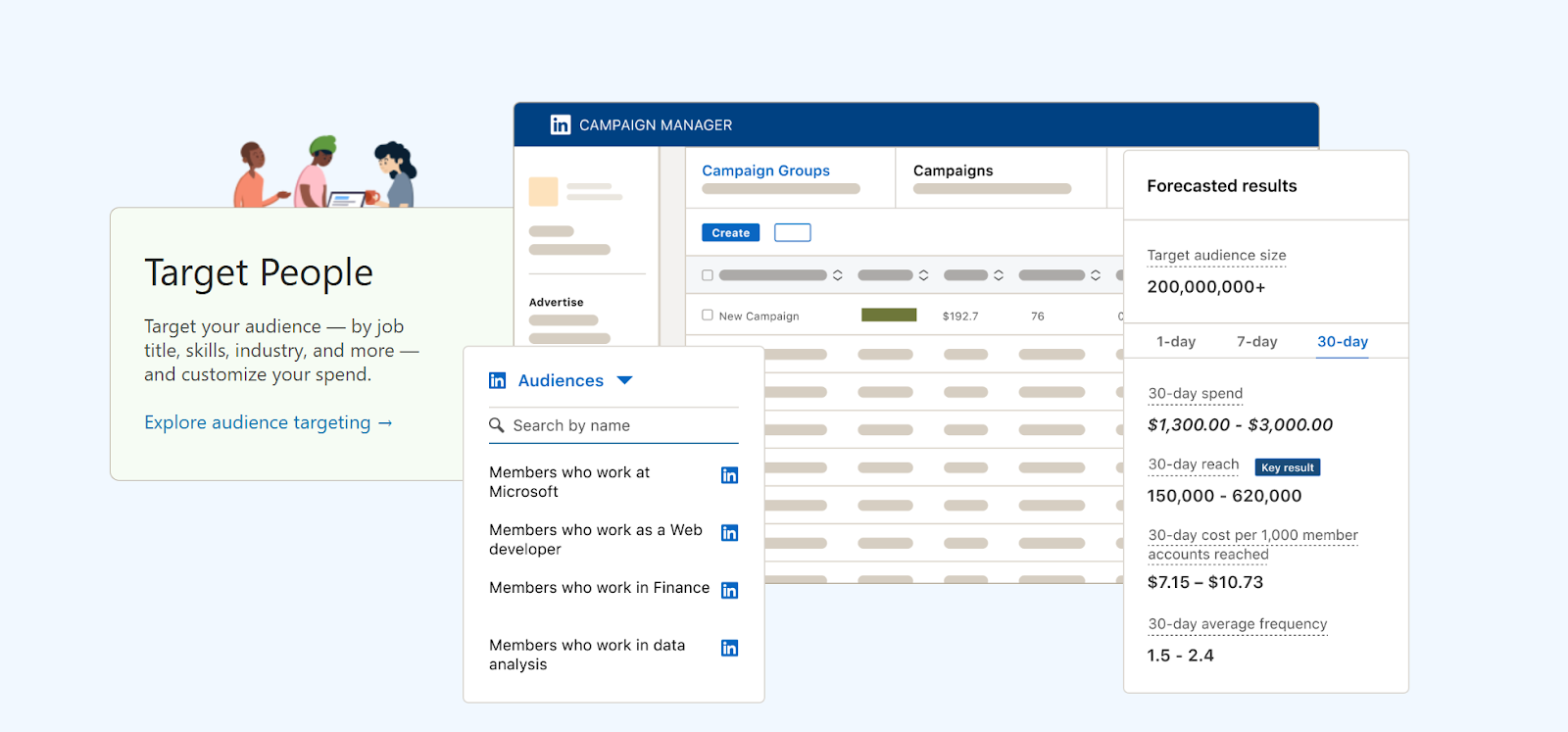Click the 76 value in New Campaign row
The height and width of the screenshot is (732, 1568).
point(1038,317)
